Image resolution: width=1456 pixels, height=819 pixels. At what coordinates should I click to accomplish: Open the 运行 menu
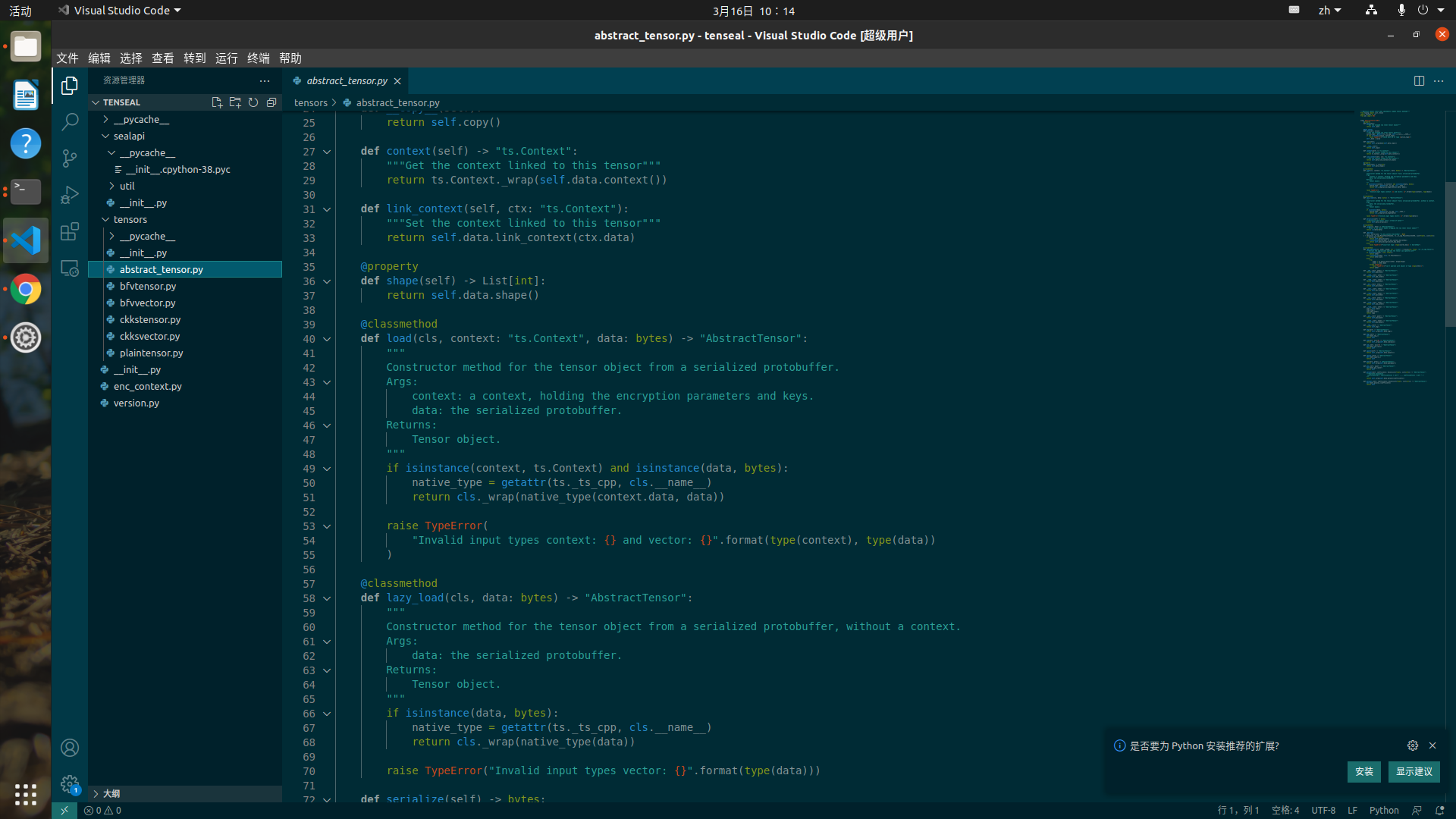pyautogui.click(x=226, y=58)
